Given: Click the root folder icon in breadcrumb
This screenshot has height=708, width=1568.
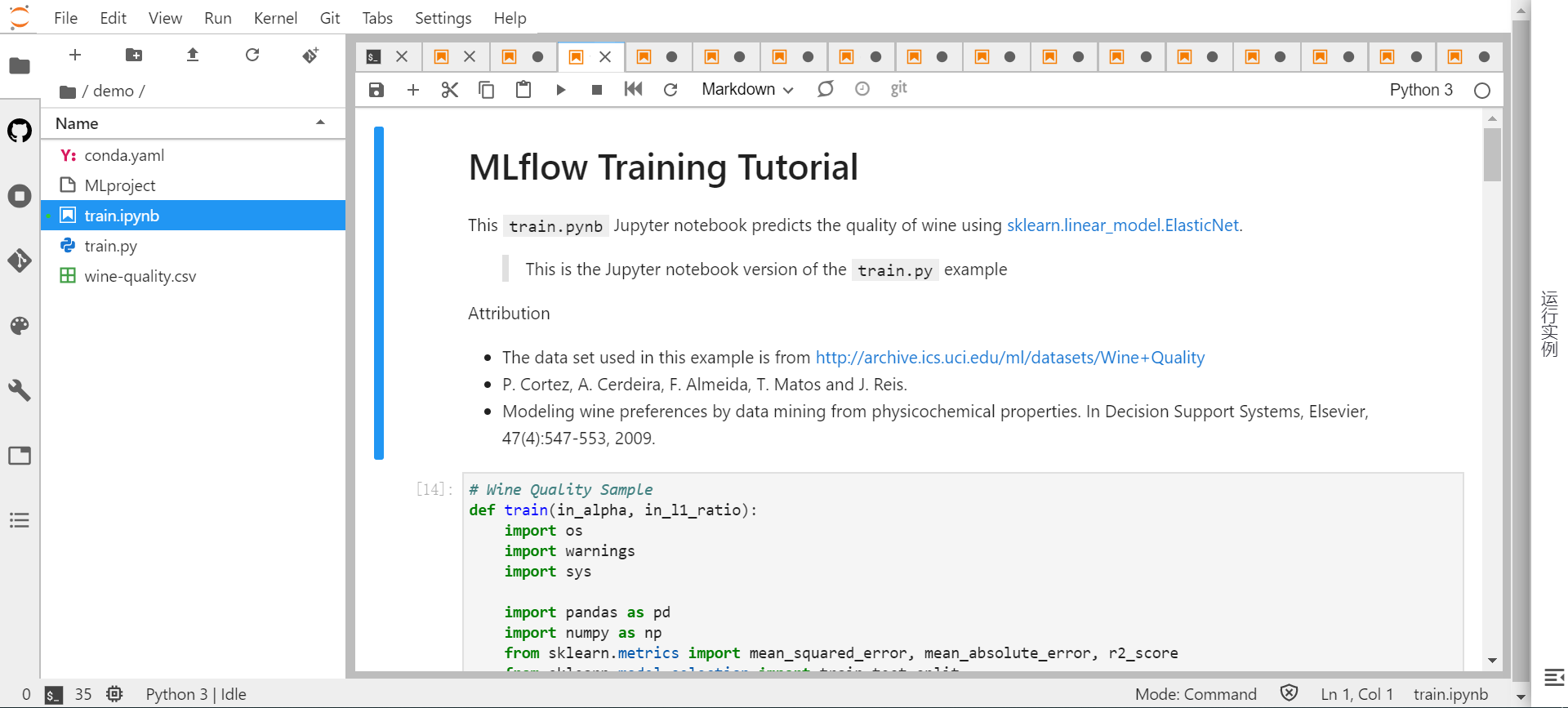Looking at the screenshot, I should click(x=68, y=91).
